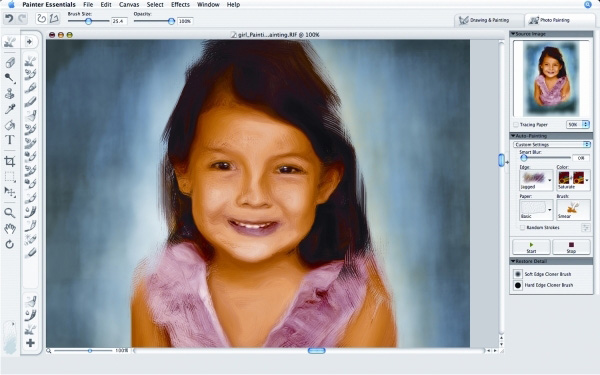Screen dimensions: 600x375
Task: Select the Paint Bucket tool
Action: coord(10,125)
